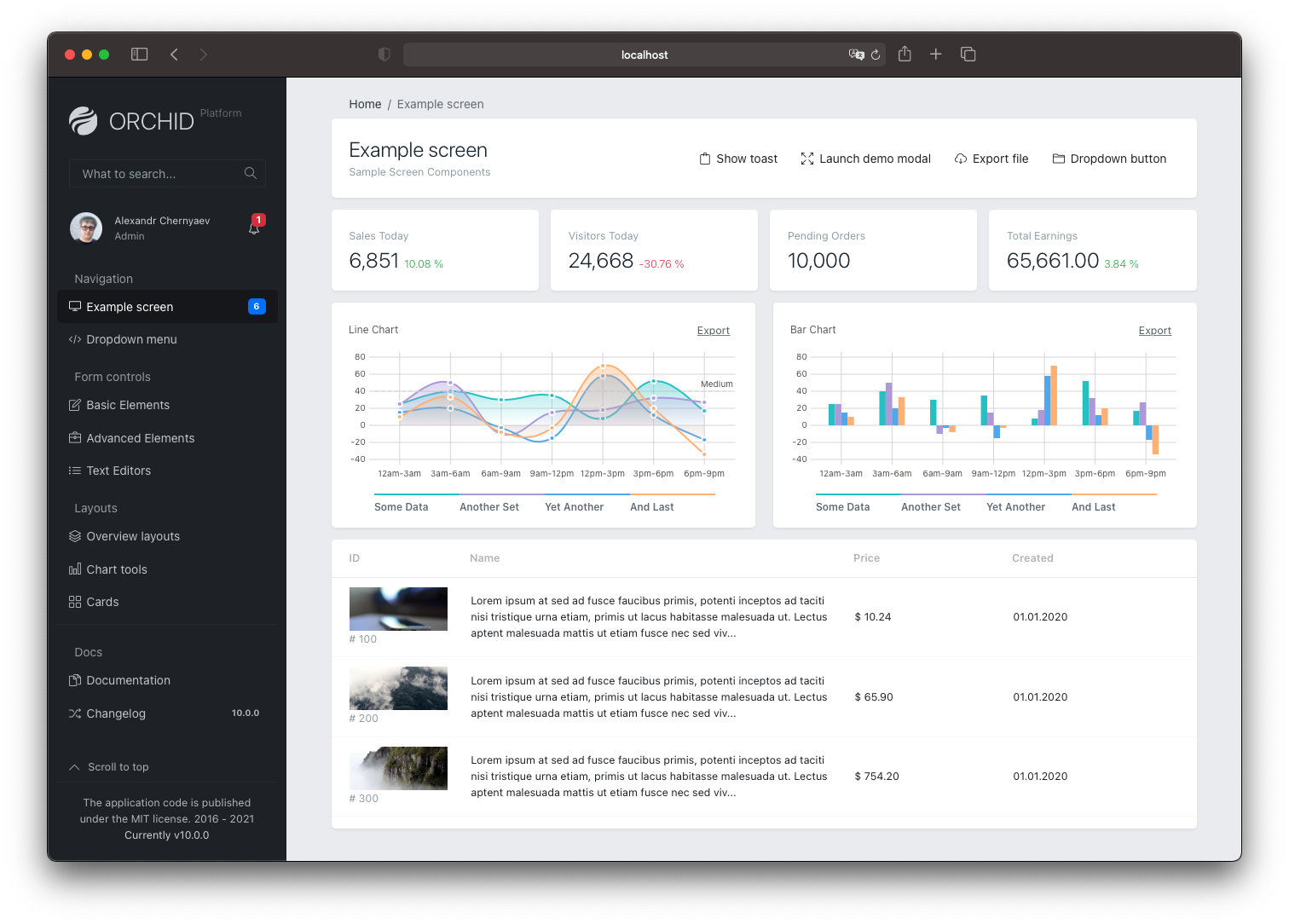Click the Chart tools bar icon
The image size is (1289, 924).
click(75, 569)
